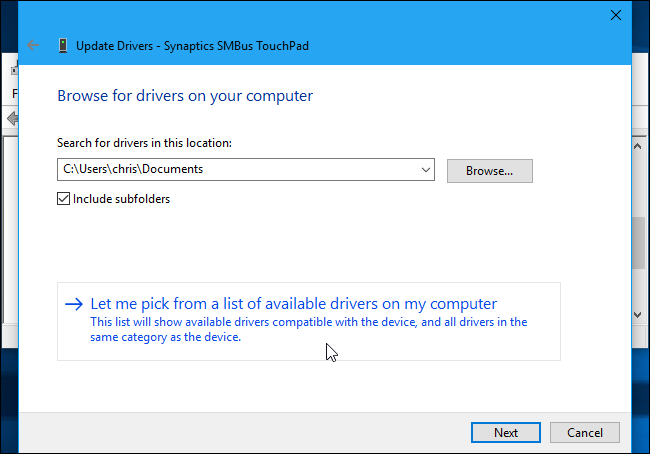Click the "Include subfolders" label text
Screen dimensions: 650x454
[x=121, y=199]
